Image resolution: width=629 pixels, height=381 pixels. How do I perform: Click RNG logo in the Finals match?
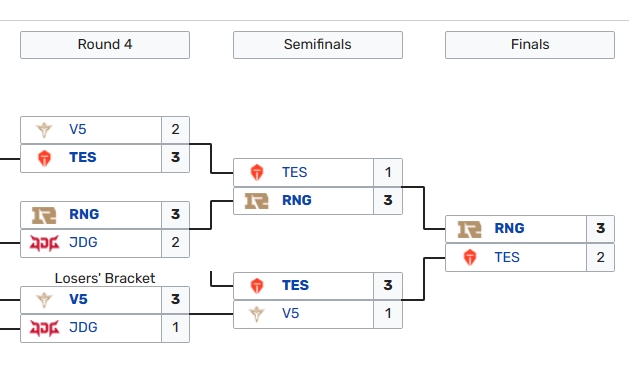point(469,229)
